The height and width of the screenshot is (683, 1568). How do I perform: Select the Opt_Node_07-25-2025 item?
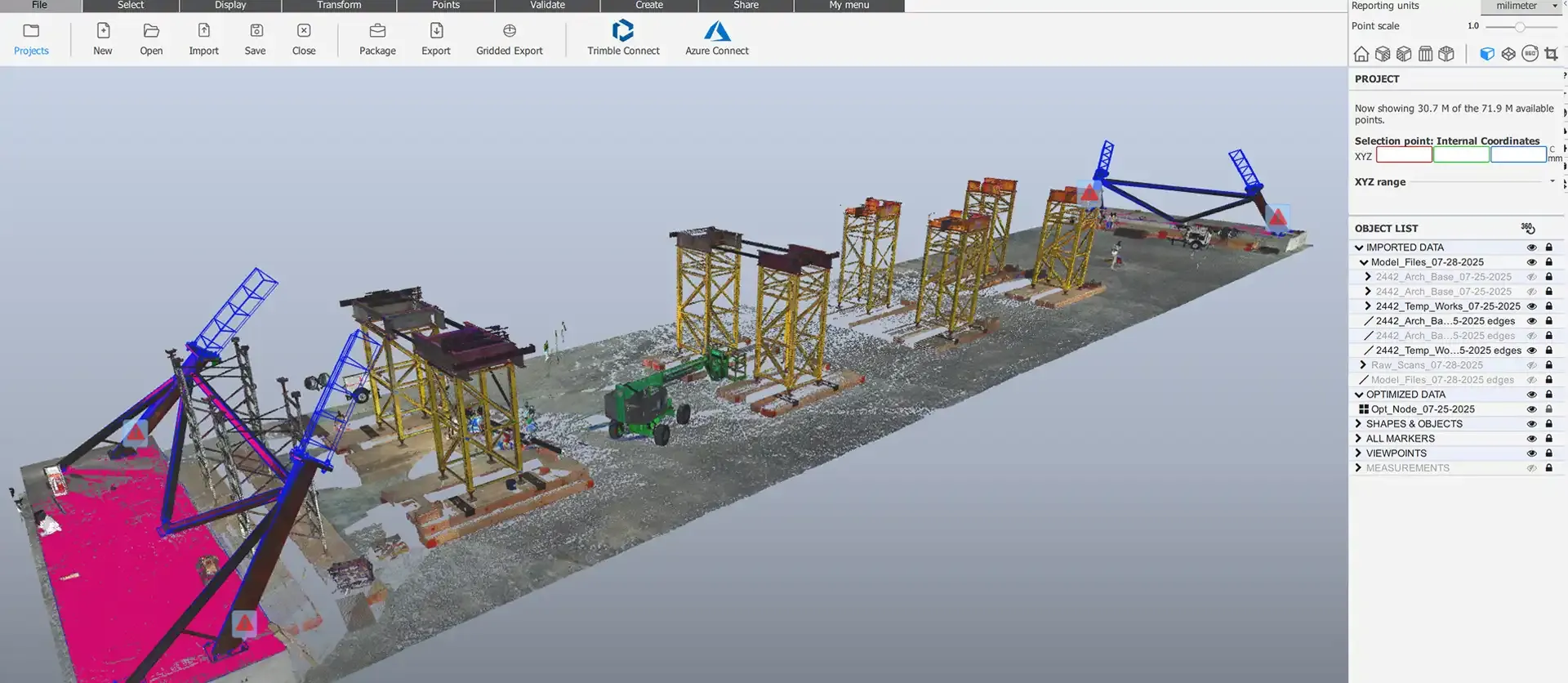pyautogui.click(x=1423, y=409)
